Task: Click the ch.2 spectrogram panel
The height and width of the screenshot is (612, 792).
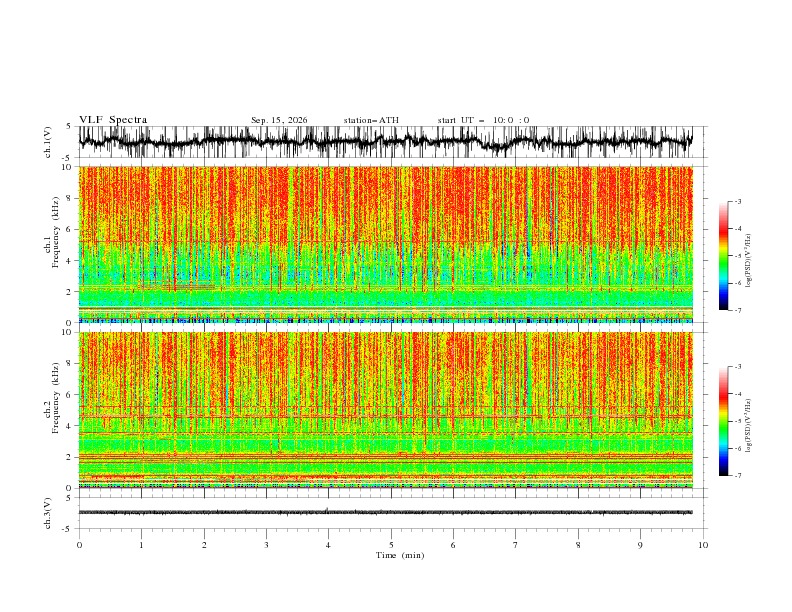Action: point(385,410)
